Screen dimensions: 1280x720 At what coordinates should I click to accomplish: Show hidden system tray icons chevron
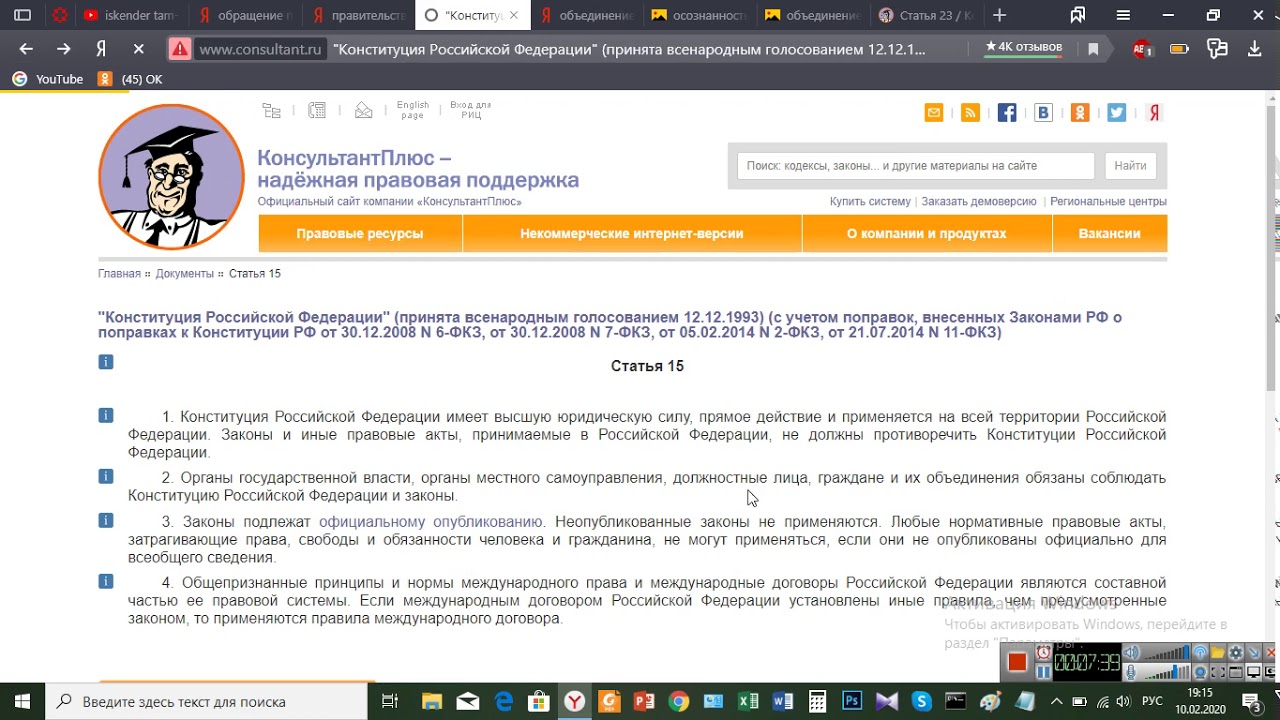1056,701
